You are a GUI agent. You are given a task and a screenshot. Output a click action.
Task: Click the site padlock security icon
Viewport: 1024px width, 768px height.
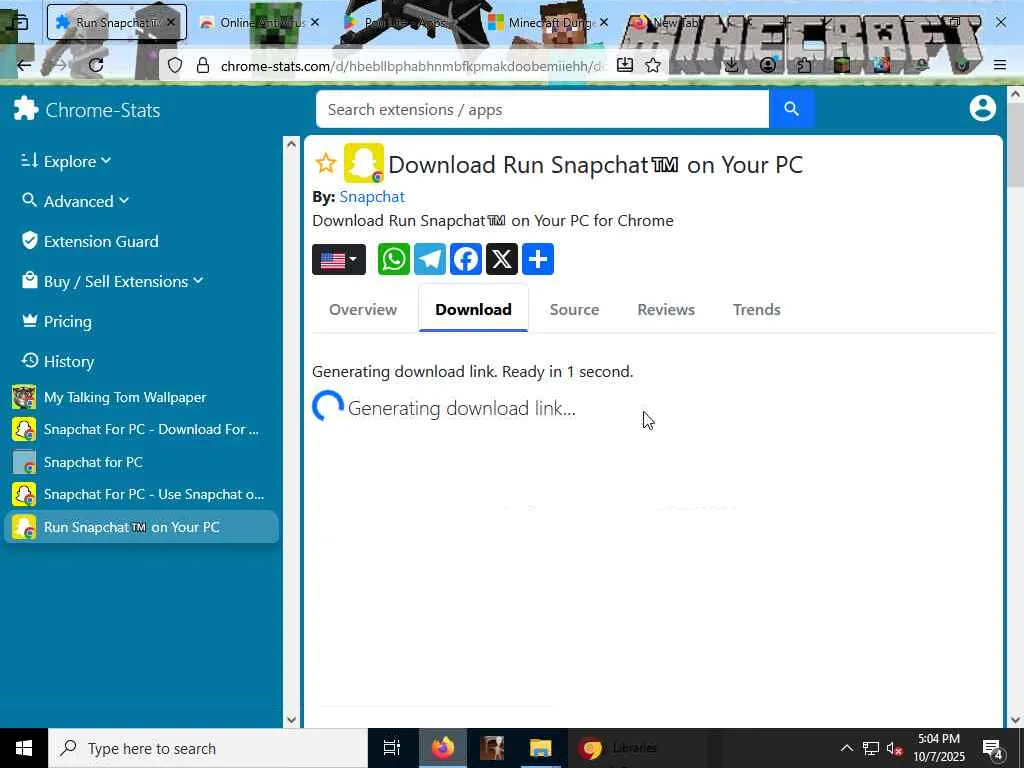click(203, 65)
